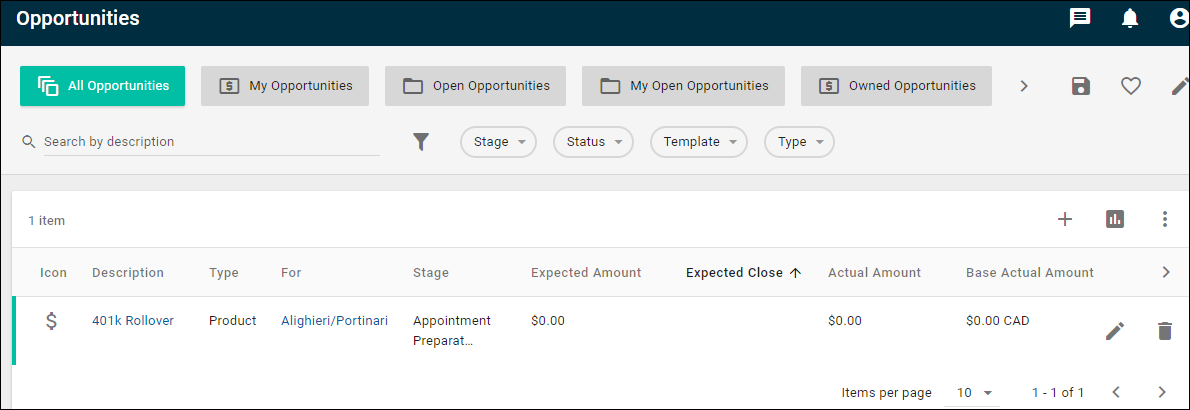Open the filter funnel icon
The height and width of the screenshot is (410, 1190).
point(421,142)
